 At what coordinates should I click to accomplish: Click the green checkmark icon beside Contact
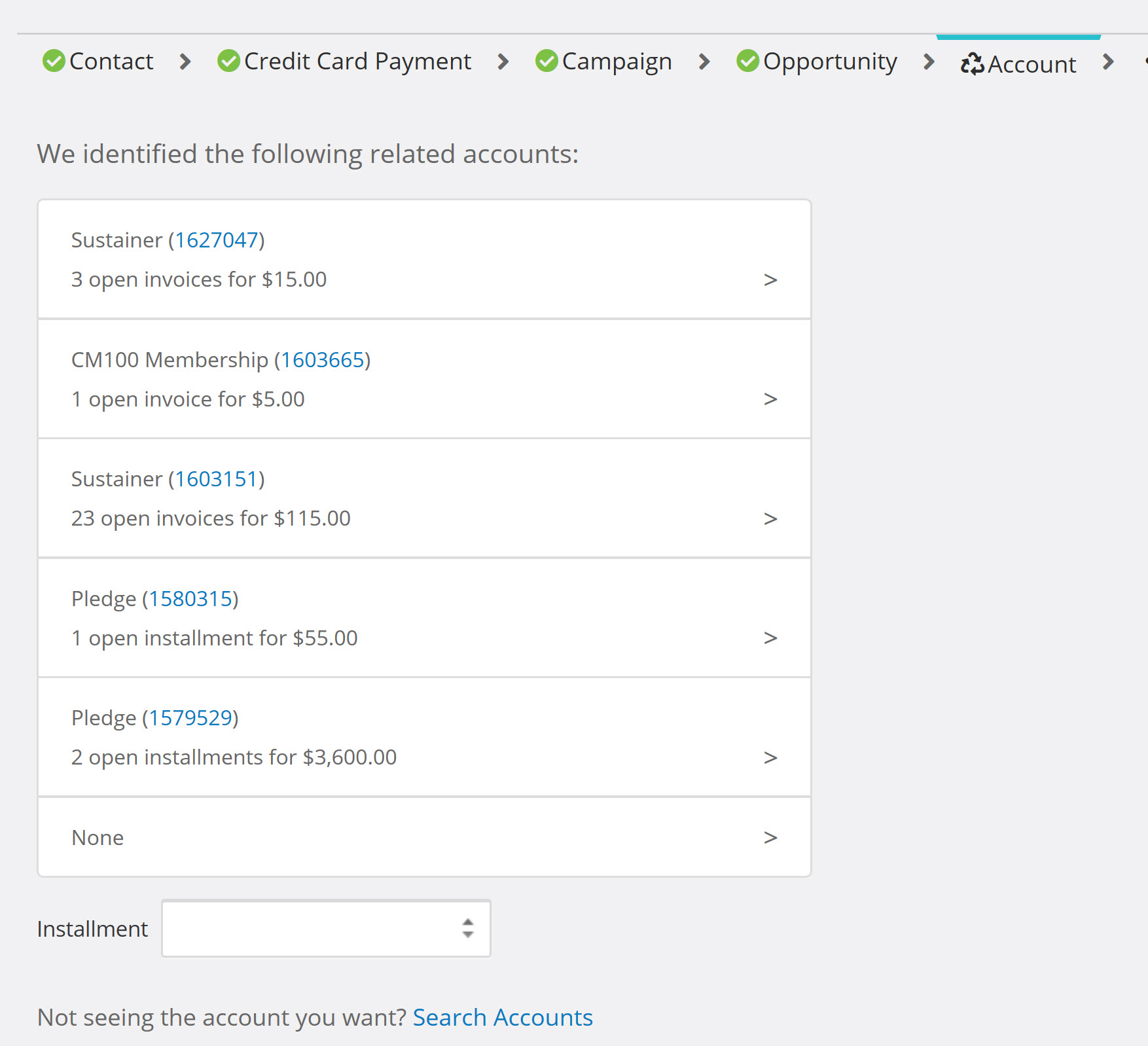pyautogui.click(x=54, y=61)
